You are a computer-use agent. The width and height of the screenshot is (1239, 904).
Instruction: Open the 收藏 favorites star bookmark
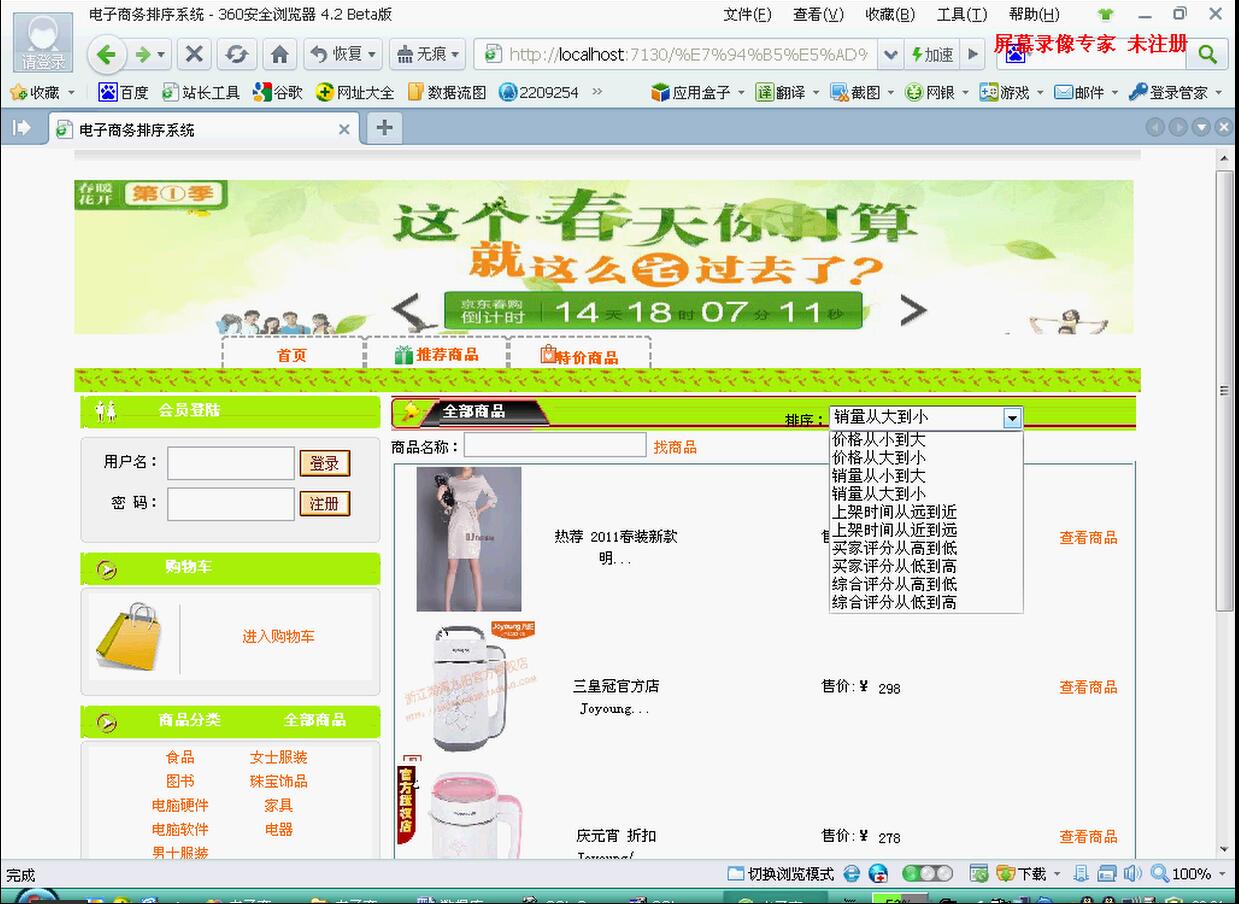[x=35, y=92]
